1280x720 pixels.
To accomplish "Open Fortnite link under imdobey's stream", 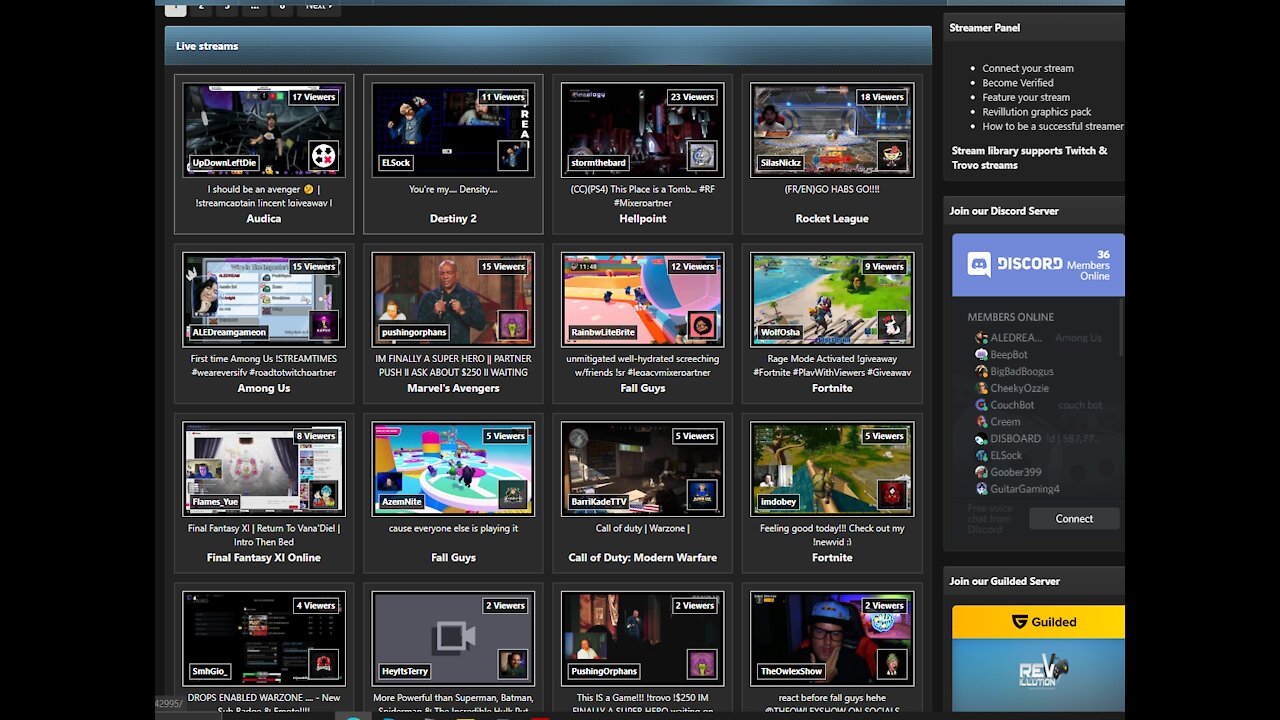I will [x=832, y=557].
